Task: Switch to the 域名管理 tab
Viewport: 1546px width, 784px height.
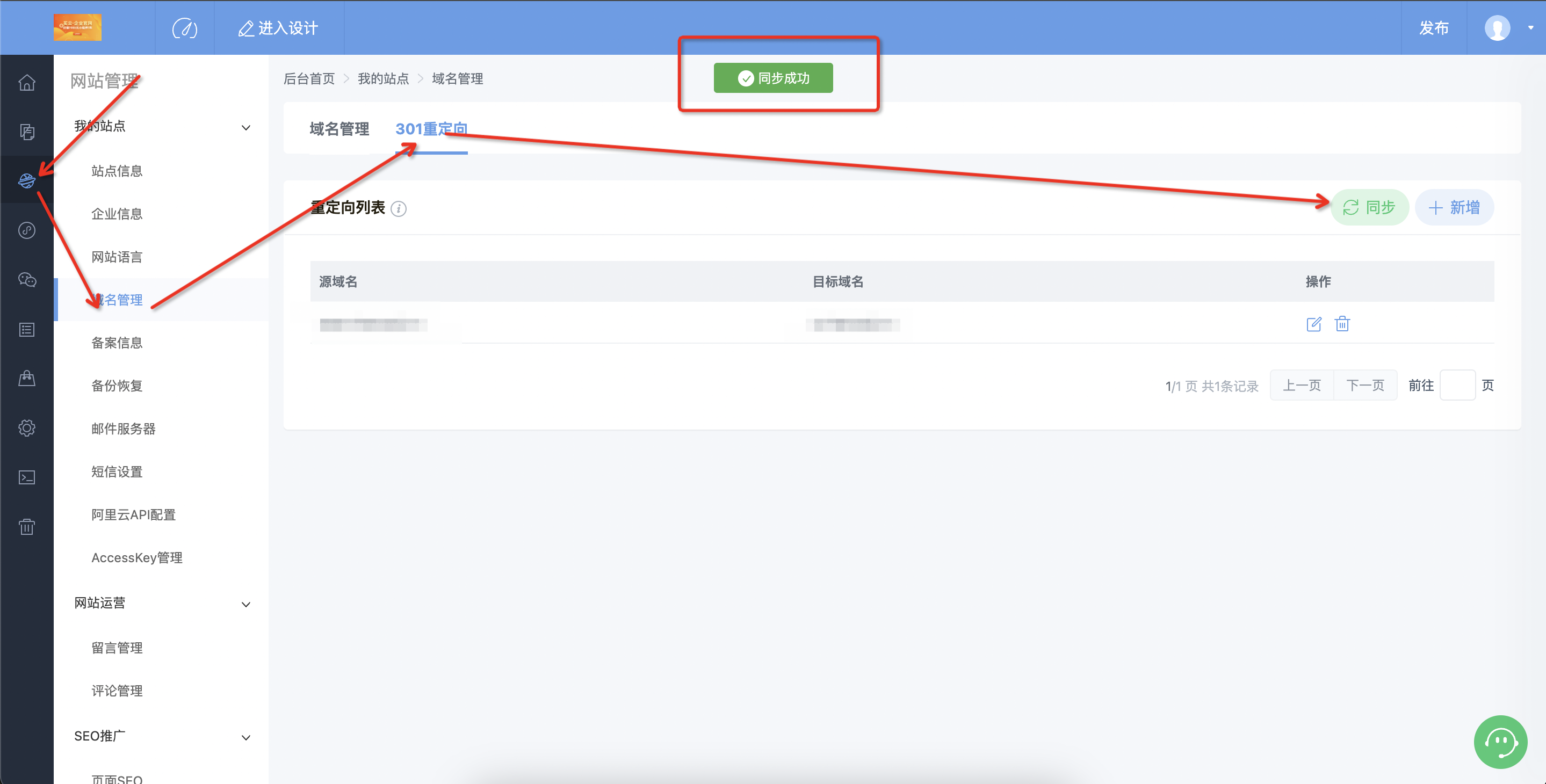Action: click(x=339, y=129)
